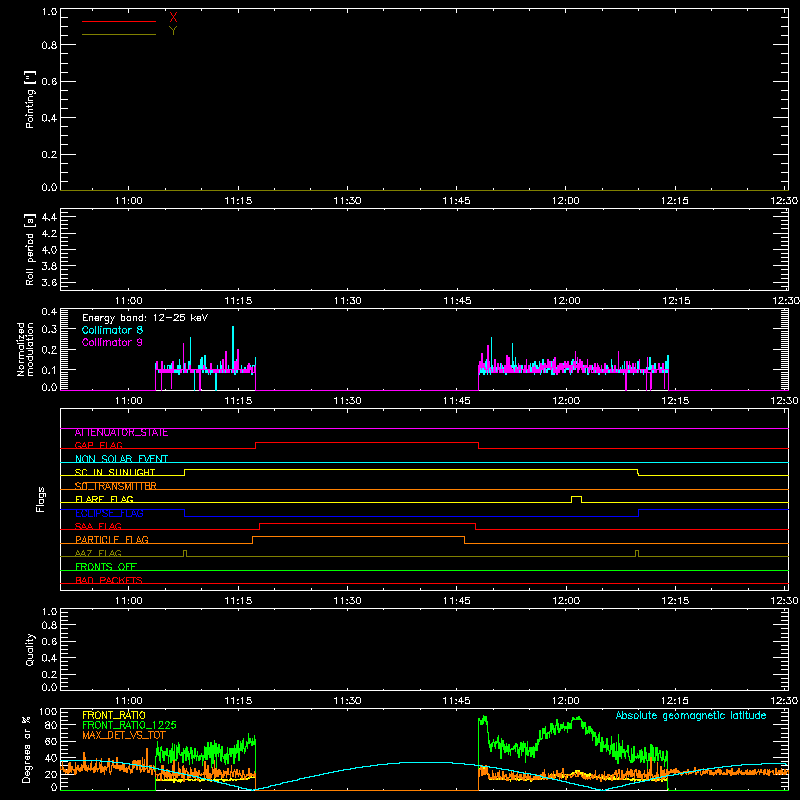800x800 pixels.
Task: Click the 0.6 value on the Quality axis
Action: (49, 641)
